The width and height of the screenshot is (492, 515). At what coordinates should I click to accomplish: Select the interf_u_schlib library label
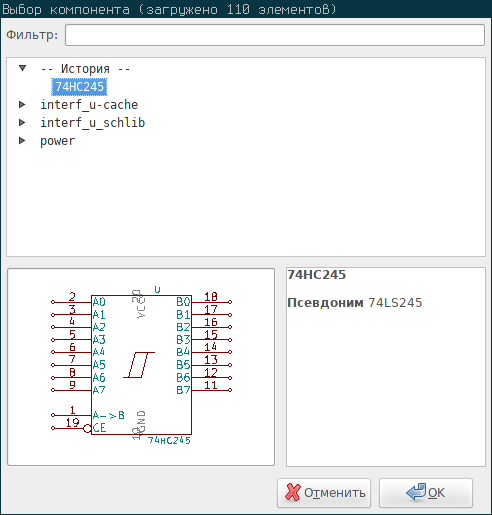point(92,123)
